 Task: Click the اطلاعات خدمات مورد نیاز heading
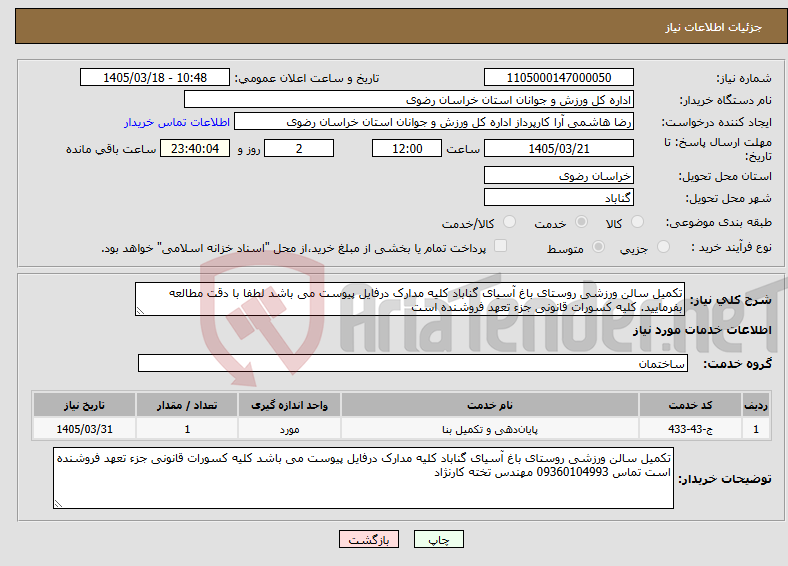click(702, 330)
